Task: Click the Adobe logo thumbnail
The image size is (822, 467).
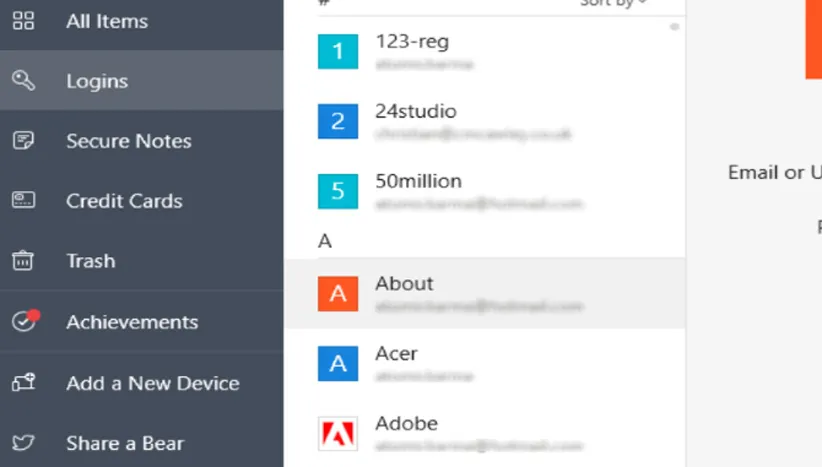Action: pos(338,434)
